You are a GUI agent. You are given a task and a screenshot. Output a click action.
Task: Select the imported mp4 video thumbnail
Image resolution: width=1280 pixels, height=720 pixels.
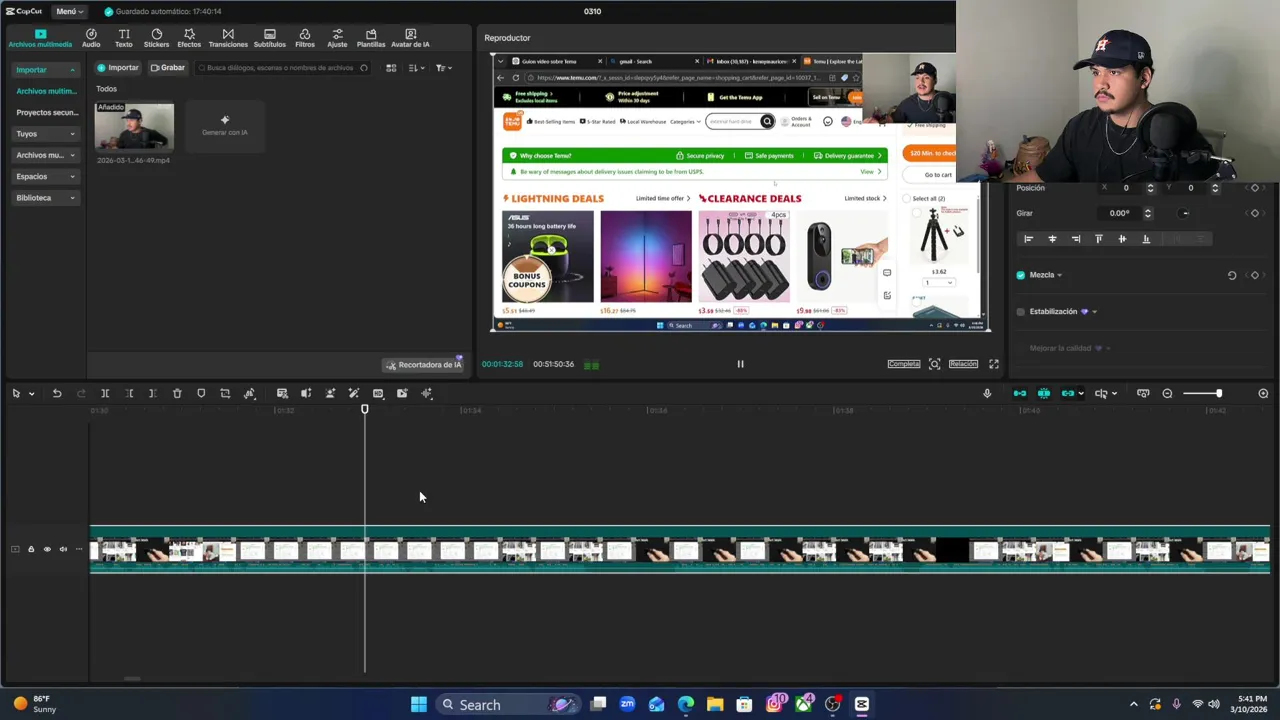(134, 126)
